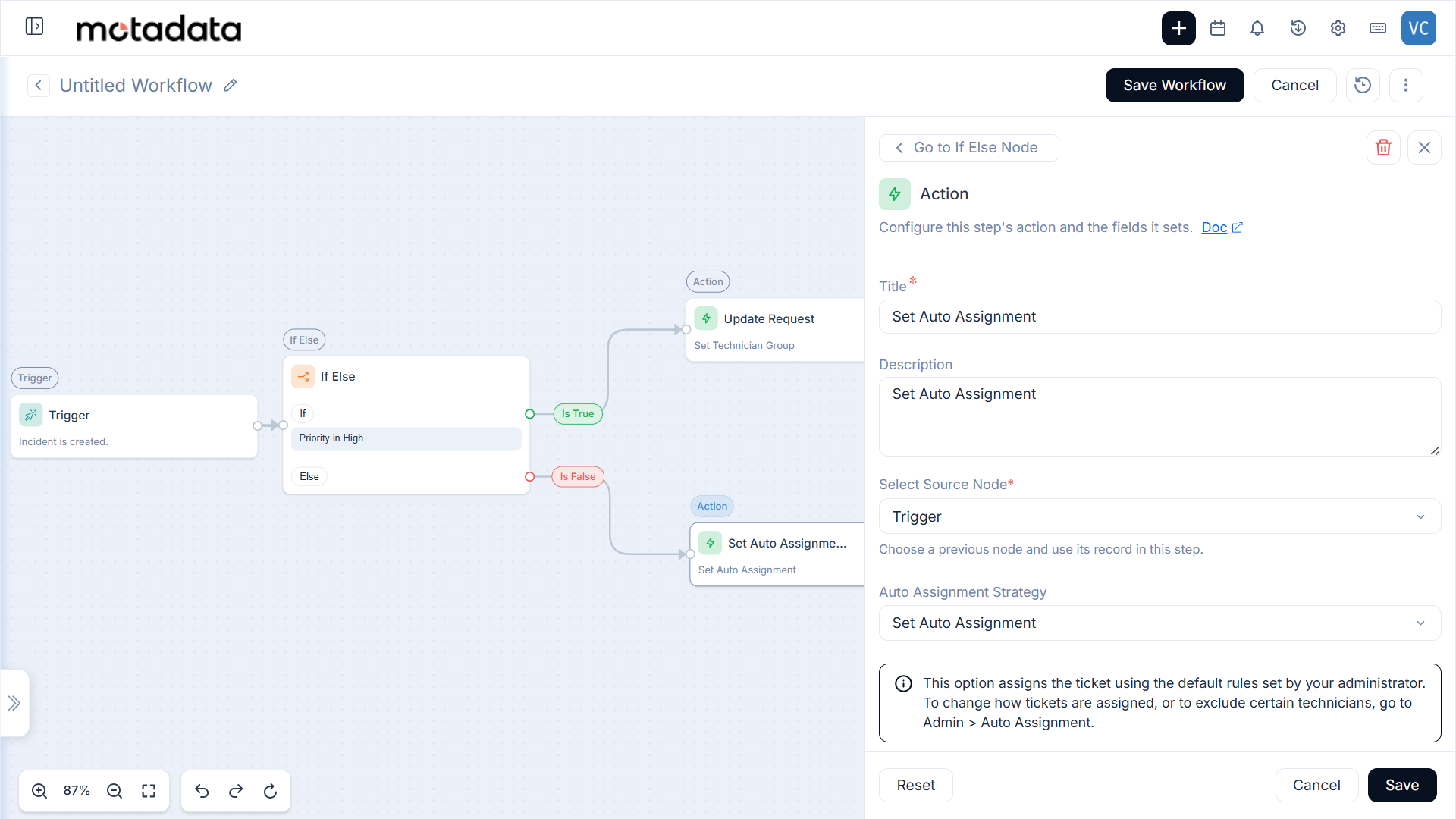The image size is (1456, 819).
Task: Edit workflow name with pencil icon
Action: (x=231, y=85)
